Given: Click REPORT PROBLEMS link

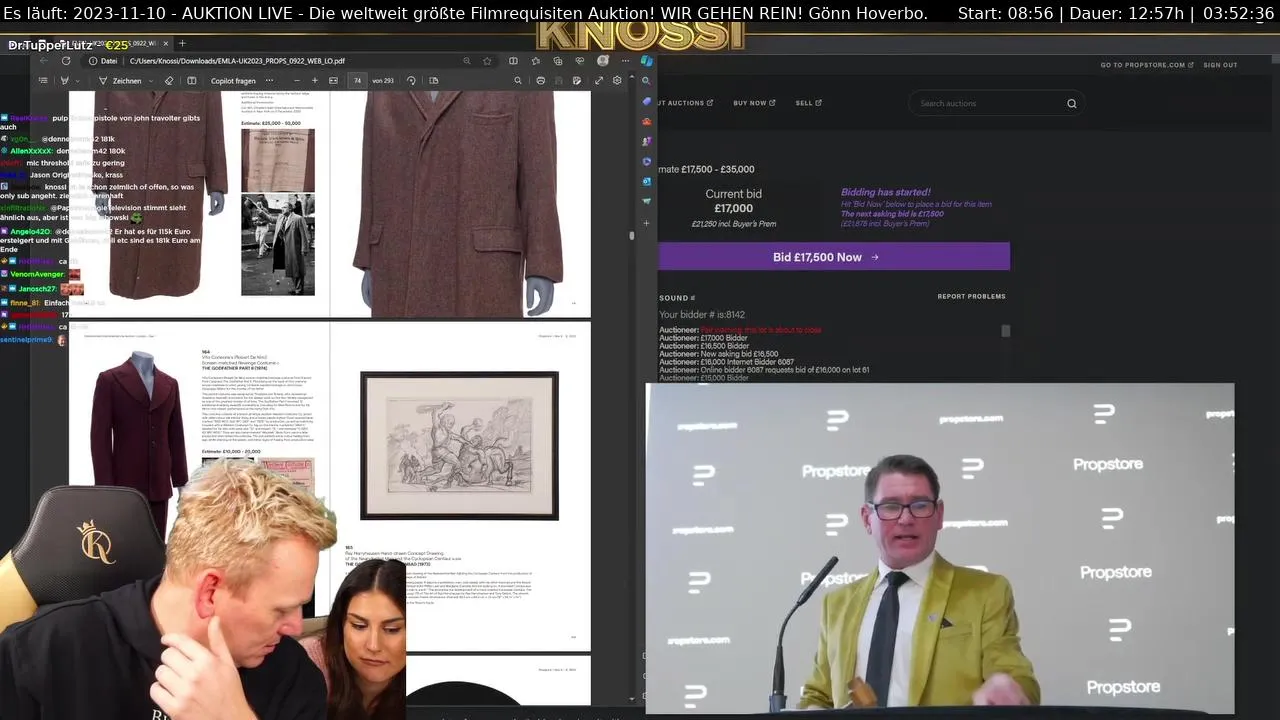Looking at the screenshot, I should (971, 297).
